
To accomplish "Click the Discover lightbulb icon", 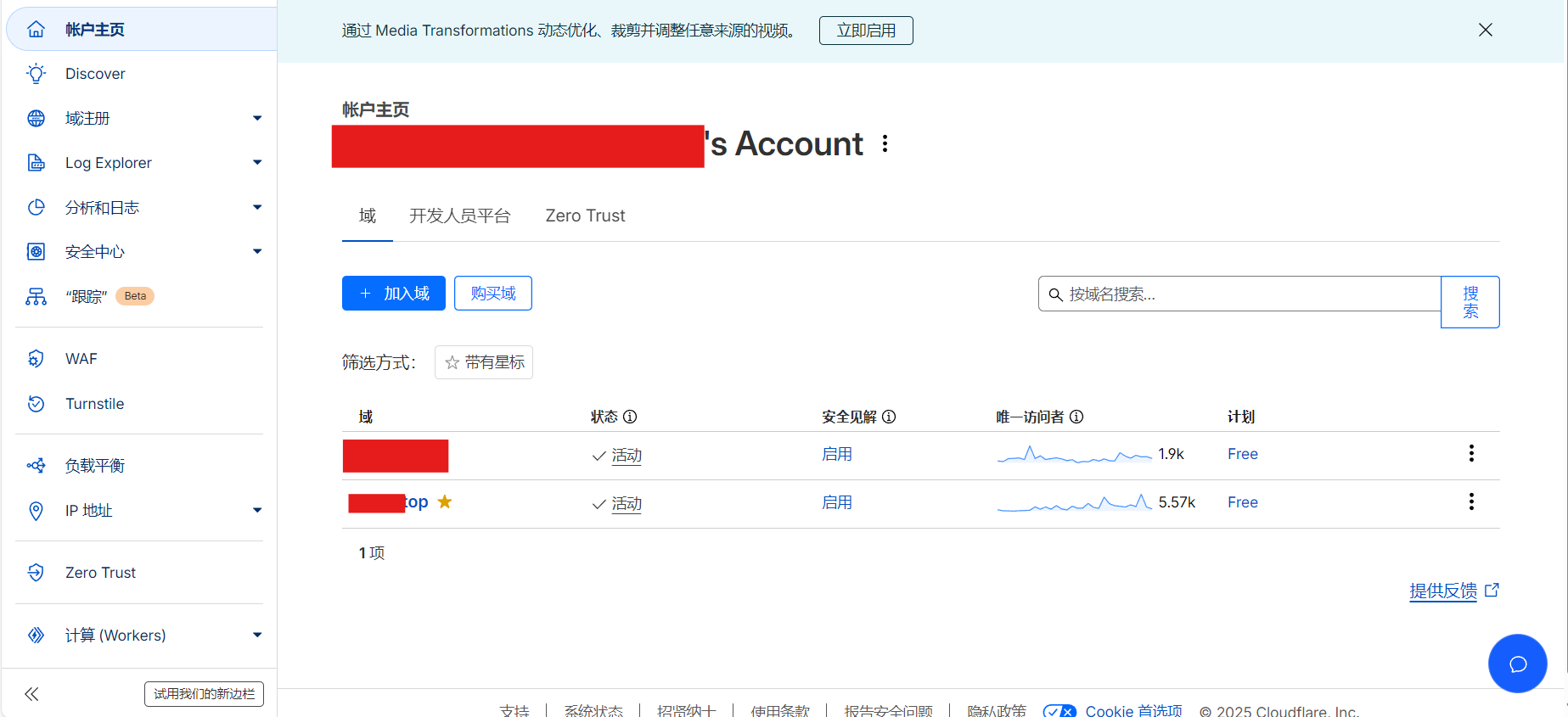I will 36,74.
